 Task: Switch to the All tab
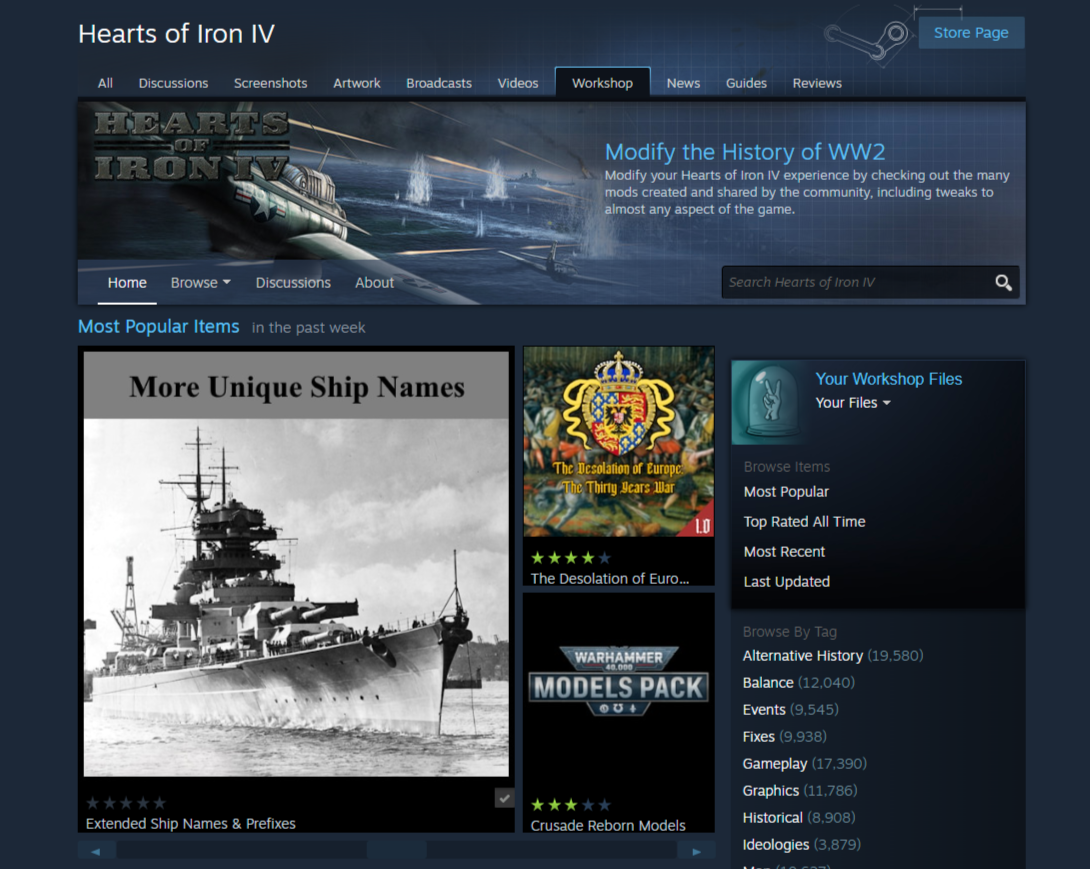click(x=105, y=83)
